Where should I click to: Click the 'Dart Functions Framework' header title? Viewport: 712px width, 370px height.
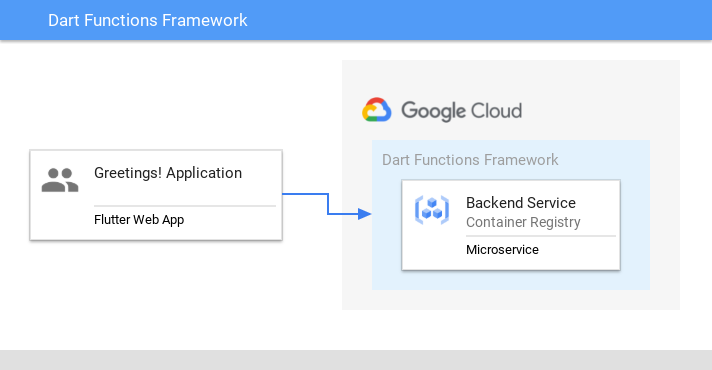[x=148, y=20]
